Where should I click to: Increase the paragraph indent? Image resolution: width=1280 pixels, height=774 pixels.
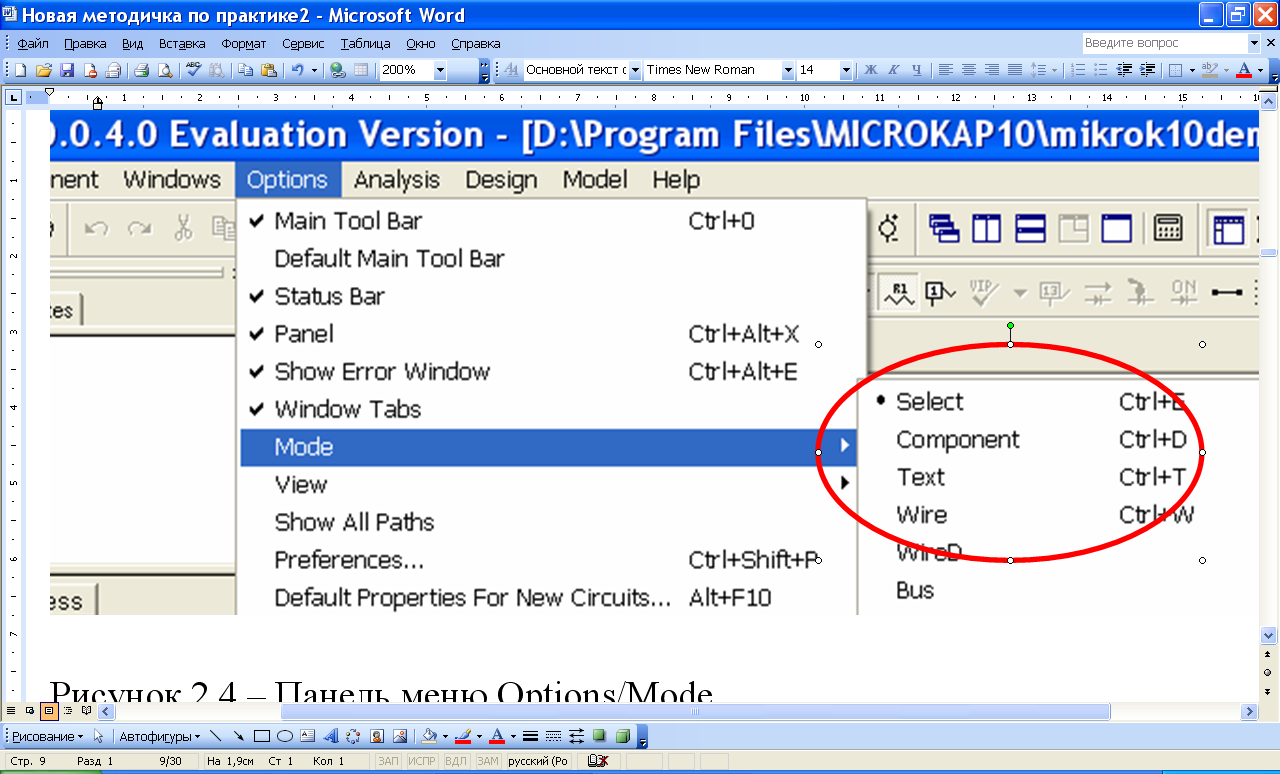click(x=1147, y=70)
